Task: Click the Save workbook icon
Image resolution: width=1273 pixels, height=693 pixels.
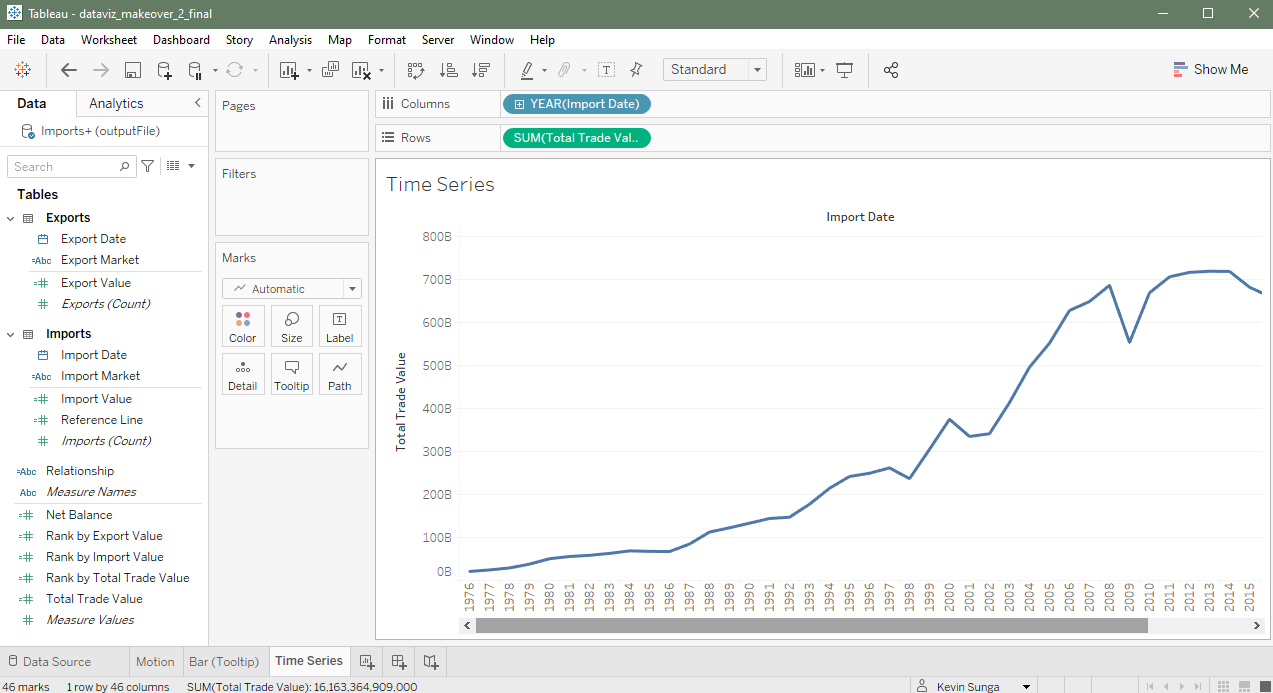Action: pyautogui.click(x=132, y=70)
